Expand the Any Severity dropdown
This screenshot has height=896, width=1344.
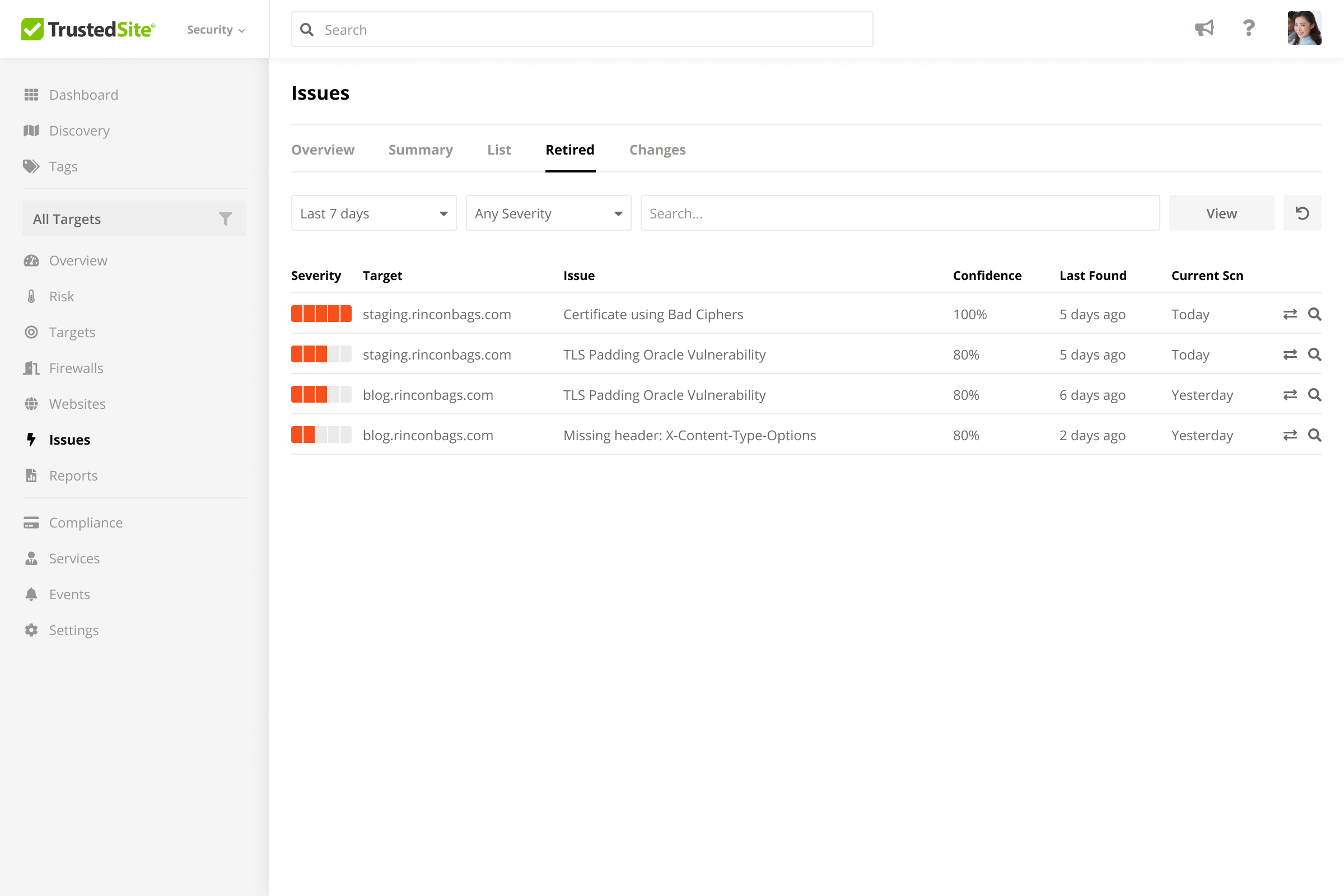coord(548,213)
